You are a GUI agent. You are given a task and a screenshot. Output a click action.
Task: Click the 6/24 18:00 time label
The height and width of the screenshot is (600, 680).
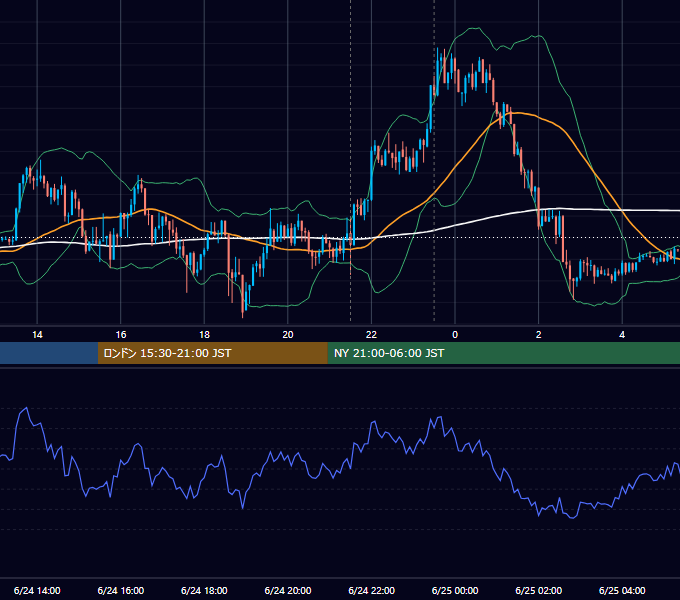coord(204,590)
